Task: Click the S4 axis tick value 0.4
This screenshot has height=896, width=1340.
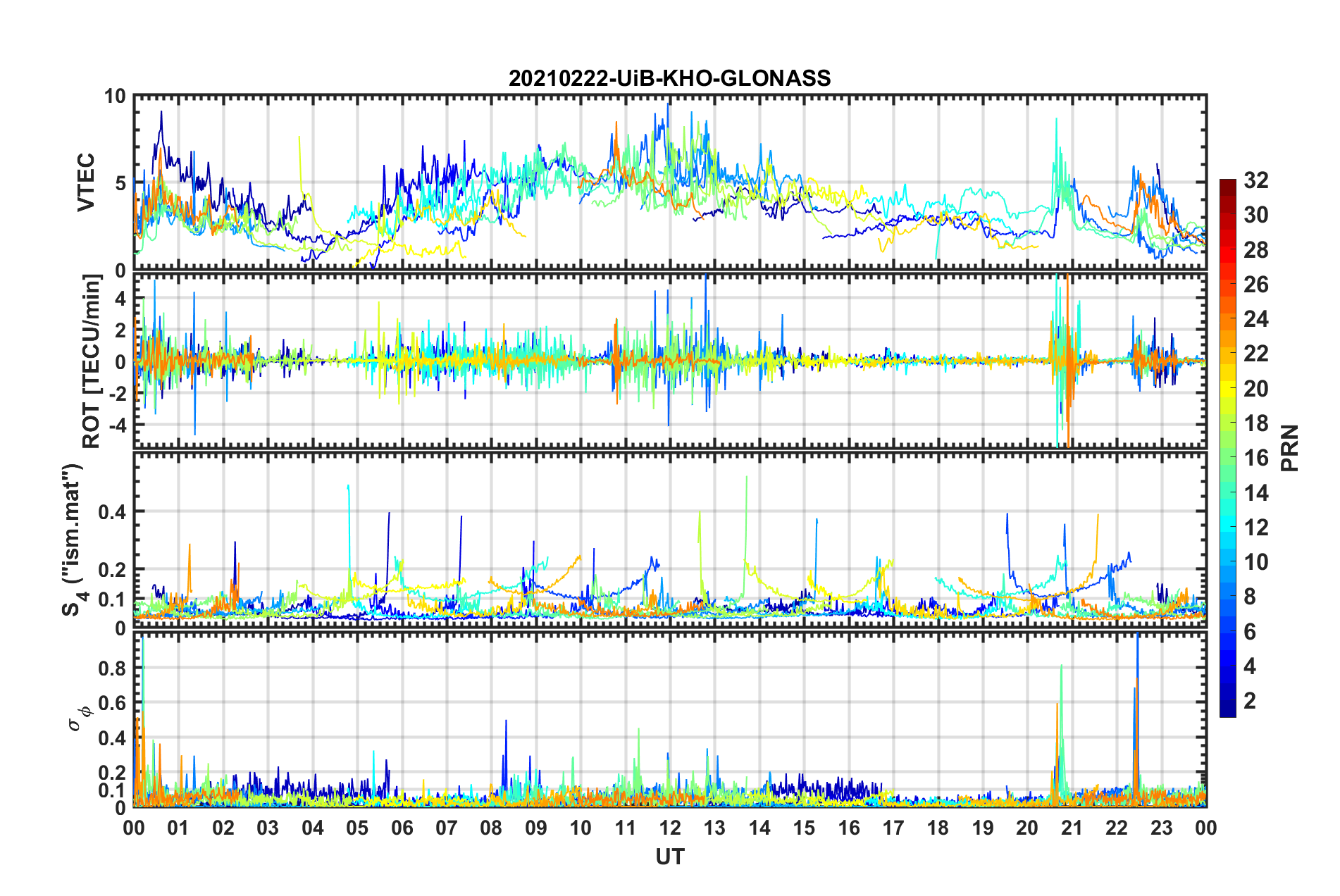Action: (x=111, y=512)
